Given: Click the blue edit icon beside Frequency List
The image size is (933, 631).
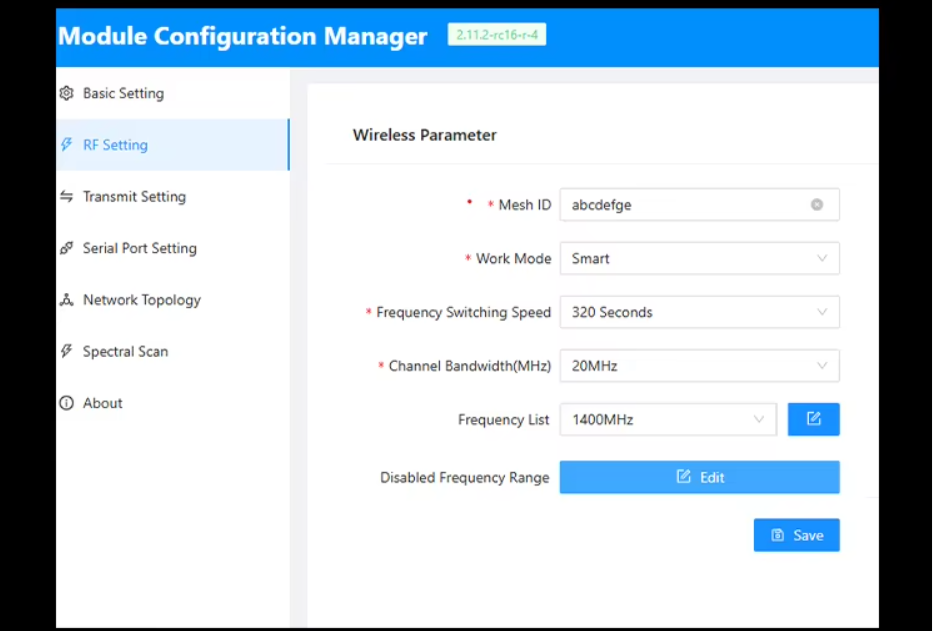Looking at the screenshot, I should click(813, 419).
